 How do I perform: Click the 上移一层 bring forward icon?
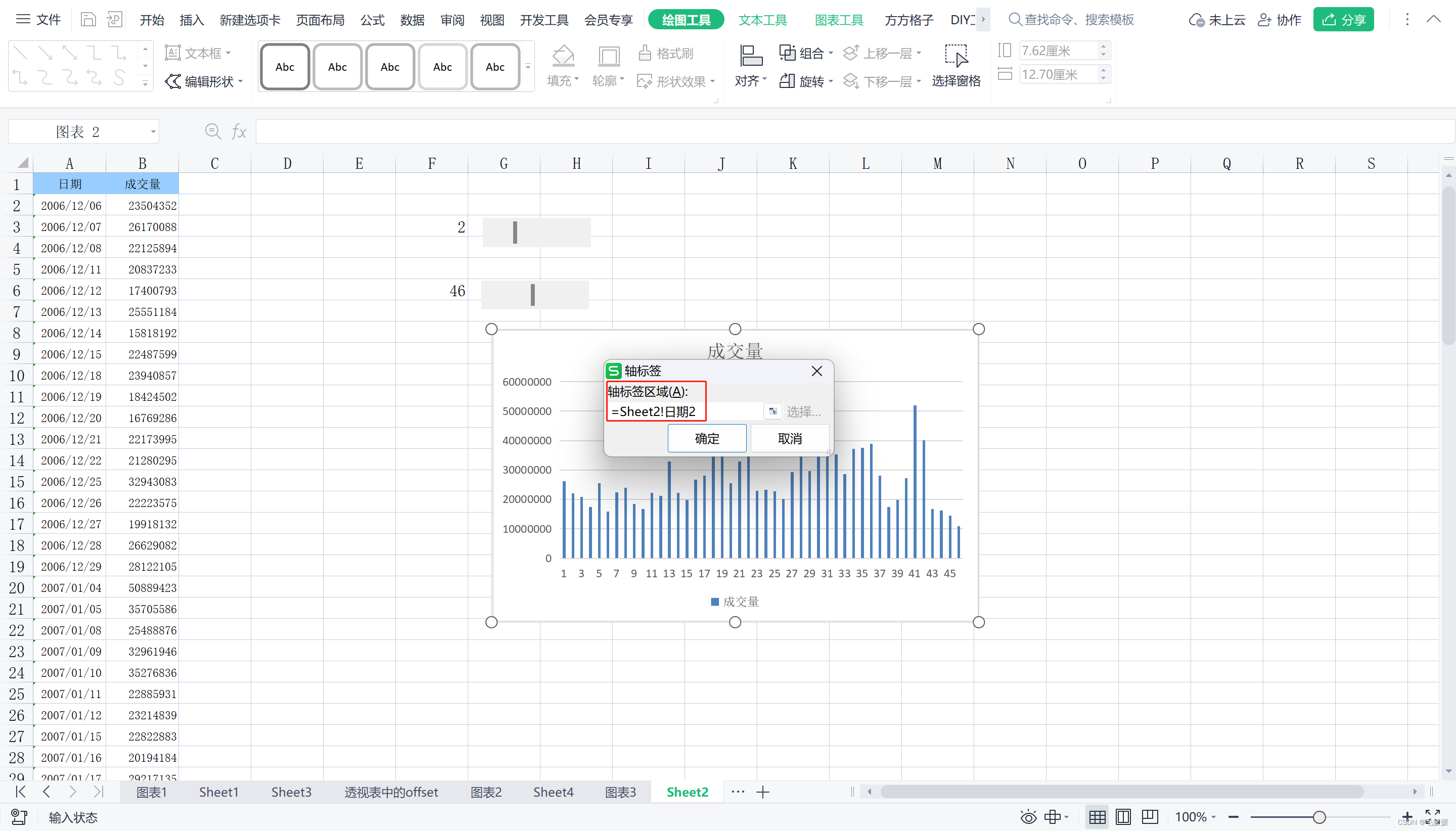(851, 53)
